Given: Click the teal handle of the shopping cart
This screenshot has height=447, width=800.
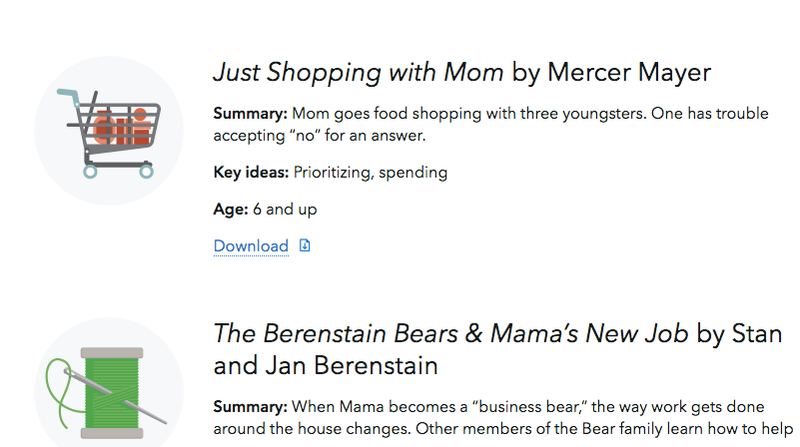Looking at the screenshot, I should (68, 96).
